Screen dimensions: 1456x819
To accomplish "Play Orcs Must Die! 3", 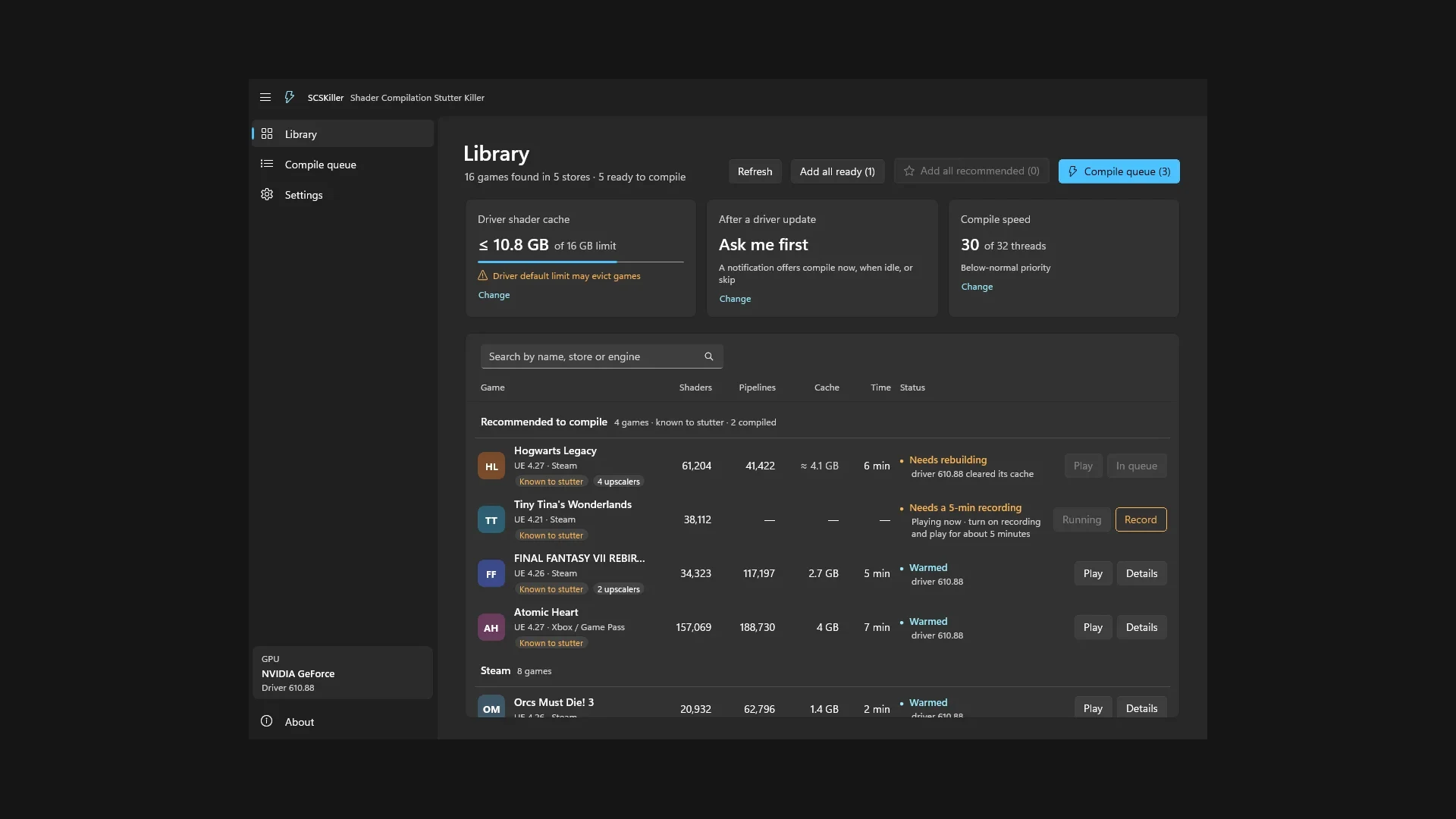I will [1093, 707].
